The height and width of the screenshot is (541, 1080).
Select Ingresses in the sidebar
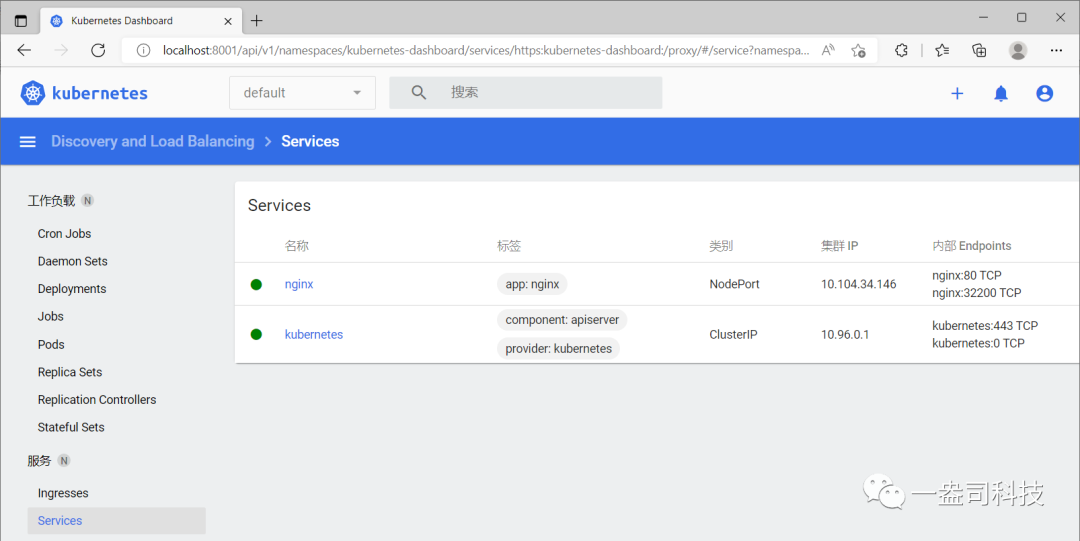63,493
